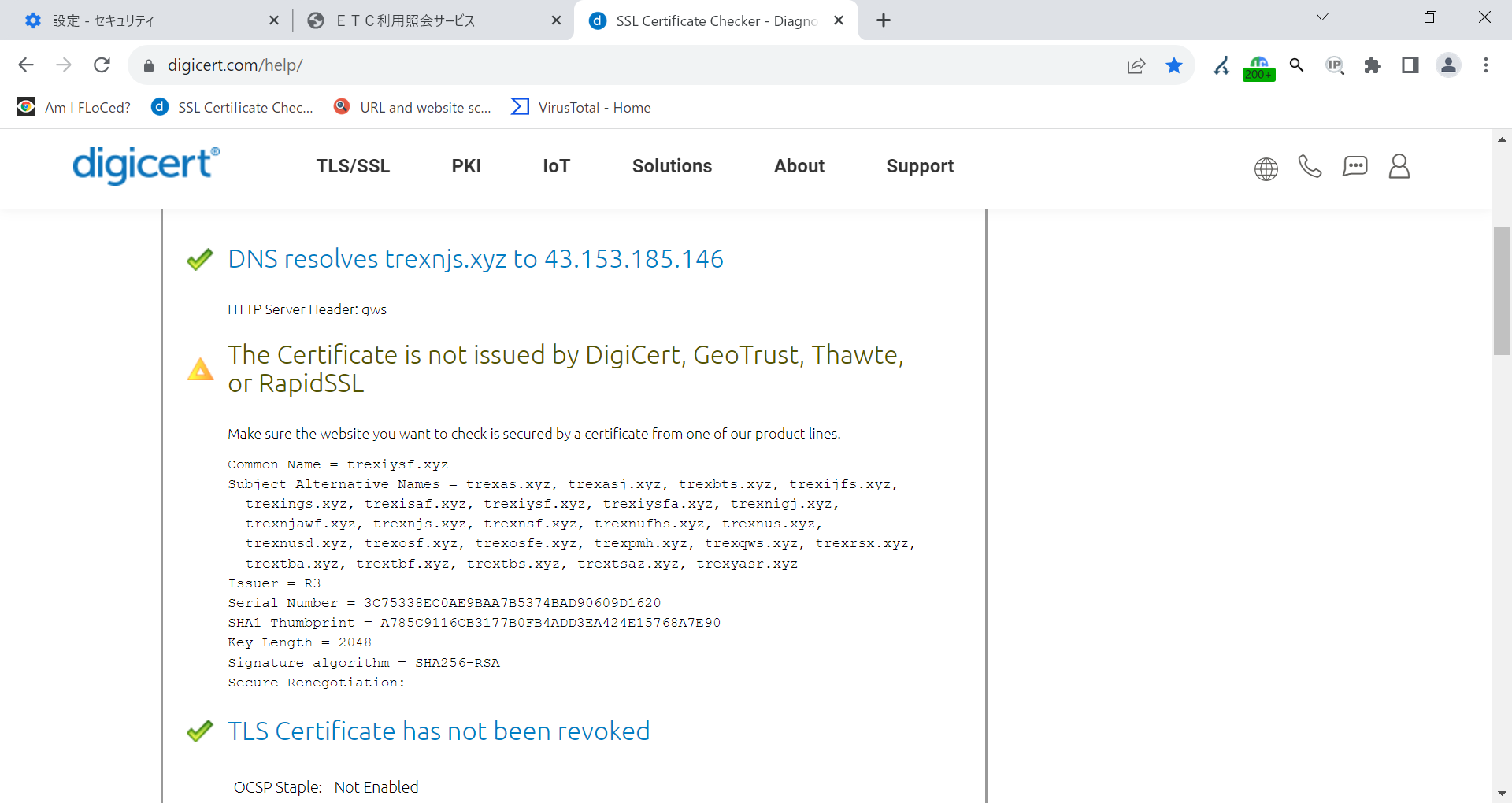Click the SHA1 Thumbprint line
This screenshot has height=803, width=1512.
click(474, 623)
